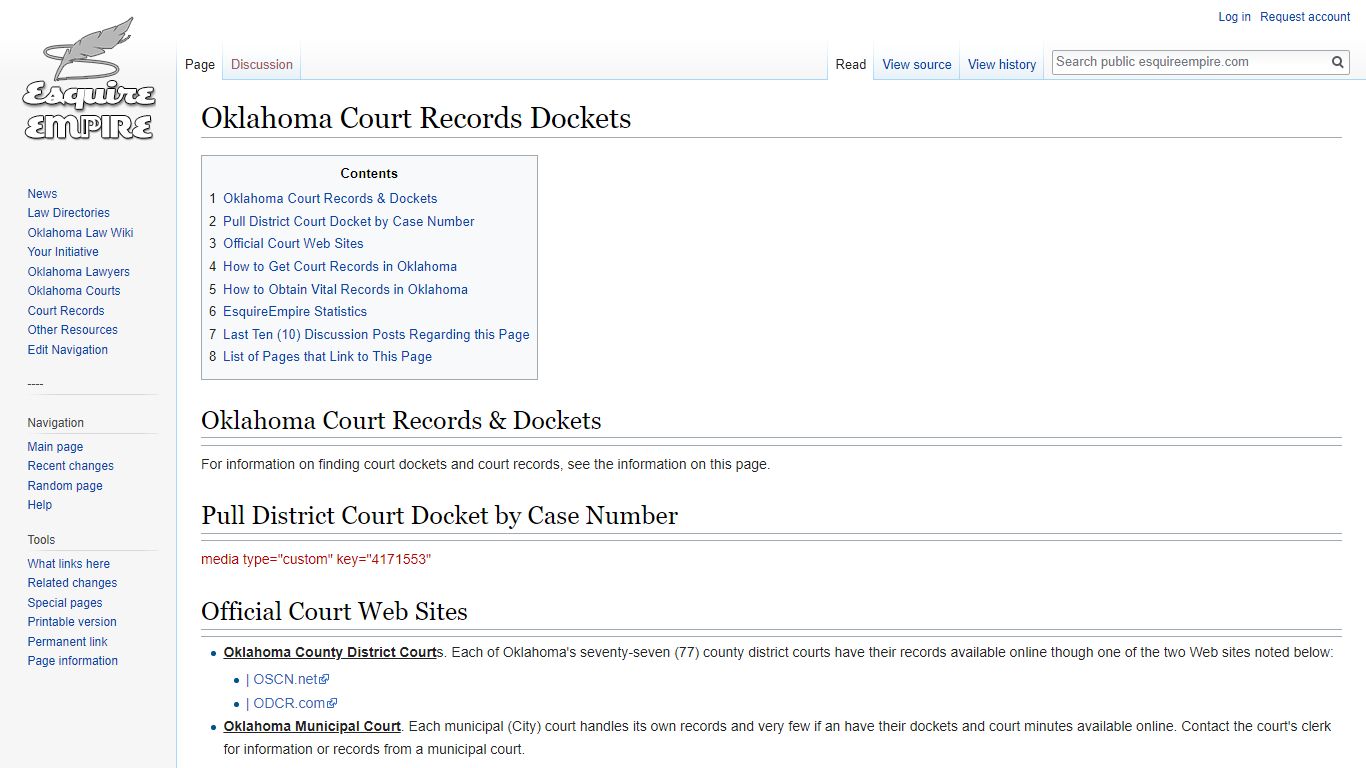Open the View source tab
Viewport: 1366px width, 768px height.
(917, 64)
